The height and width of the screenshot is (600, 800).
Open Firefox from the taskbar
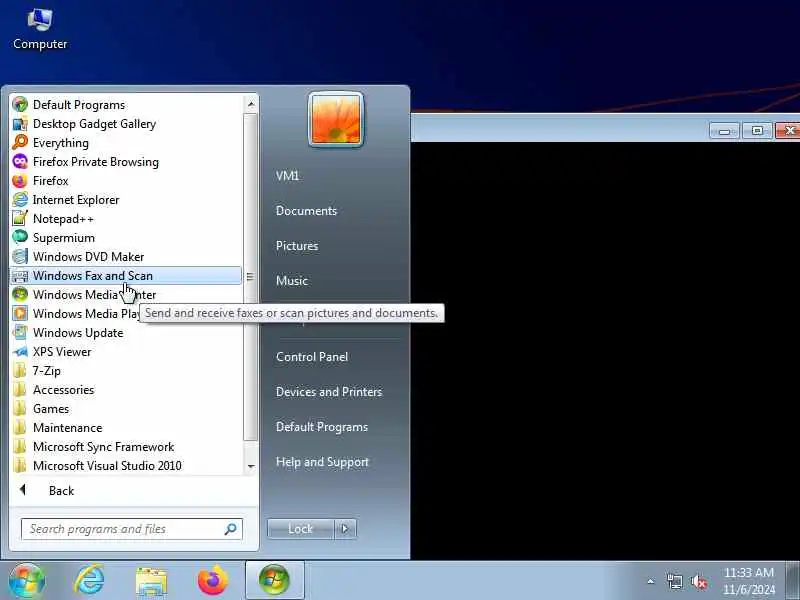[x=213, y=580]
